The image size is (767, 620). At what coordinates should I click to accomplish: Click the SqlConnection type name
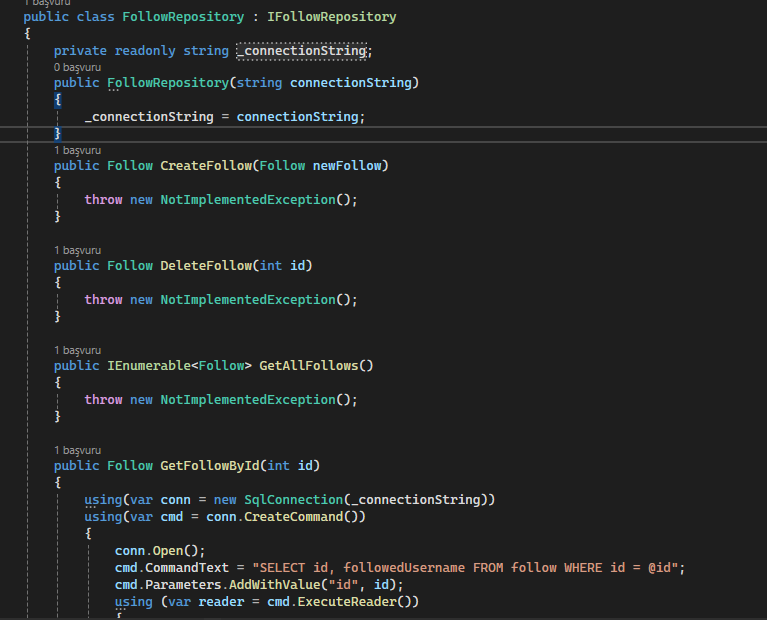pos(293,500)
